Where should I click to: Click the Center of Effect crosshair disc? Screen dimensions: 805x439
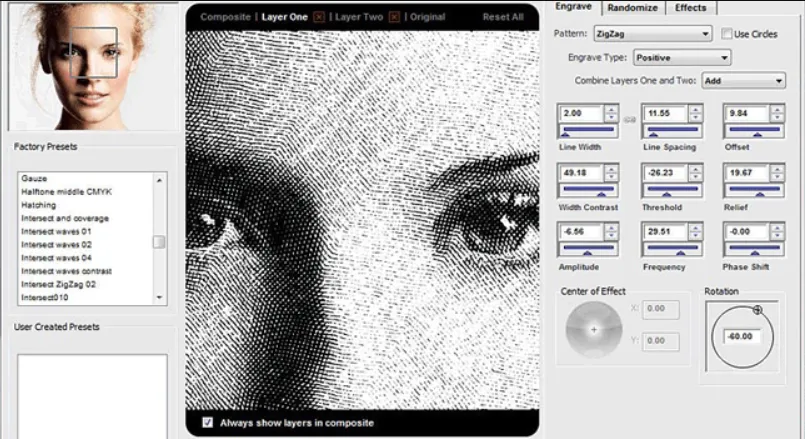coord(593,329)
